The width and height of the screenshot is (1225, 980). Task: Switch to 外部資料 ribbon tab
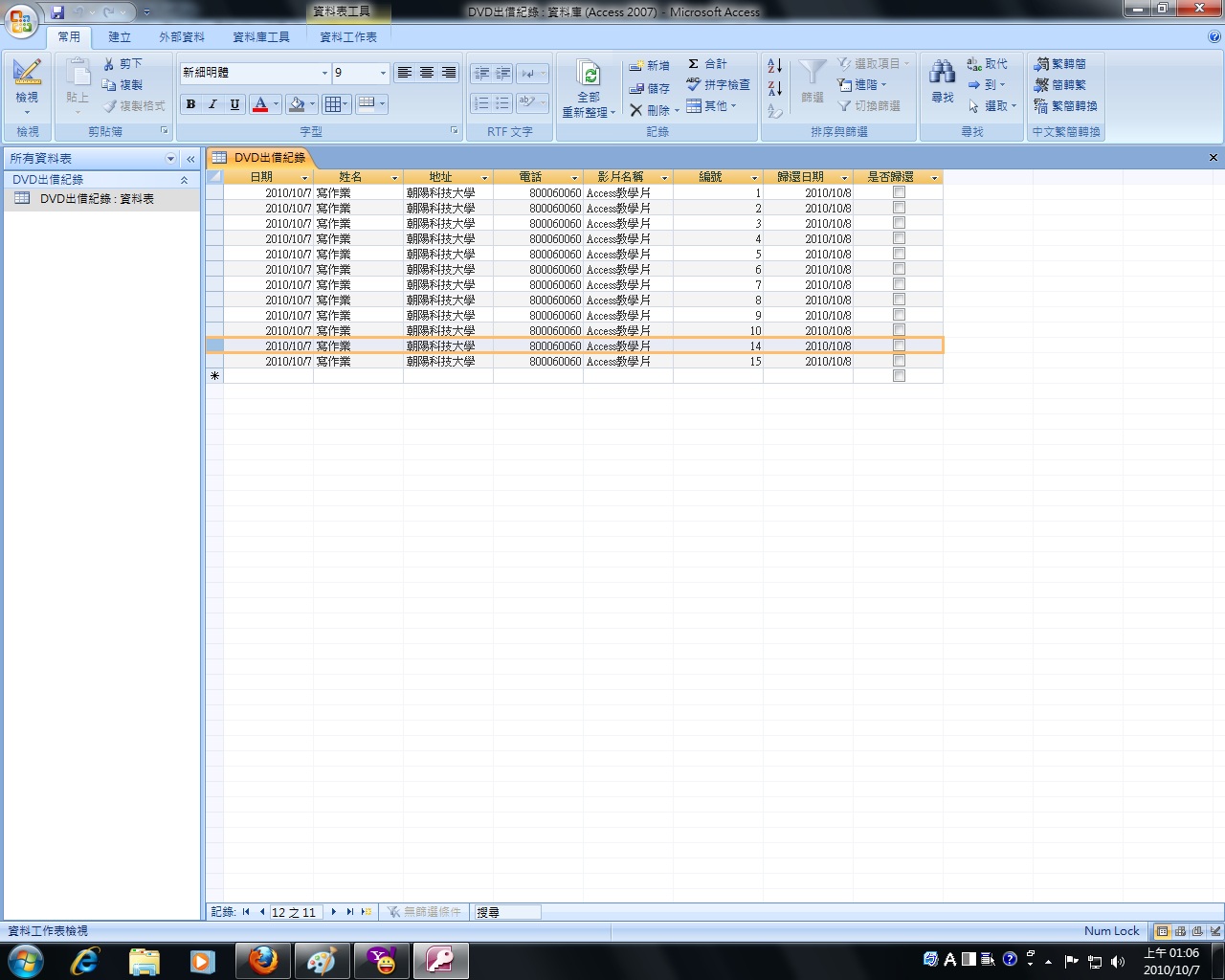coord(182,36)
